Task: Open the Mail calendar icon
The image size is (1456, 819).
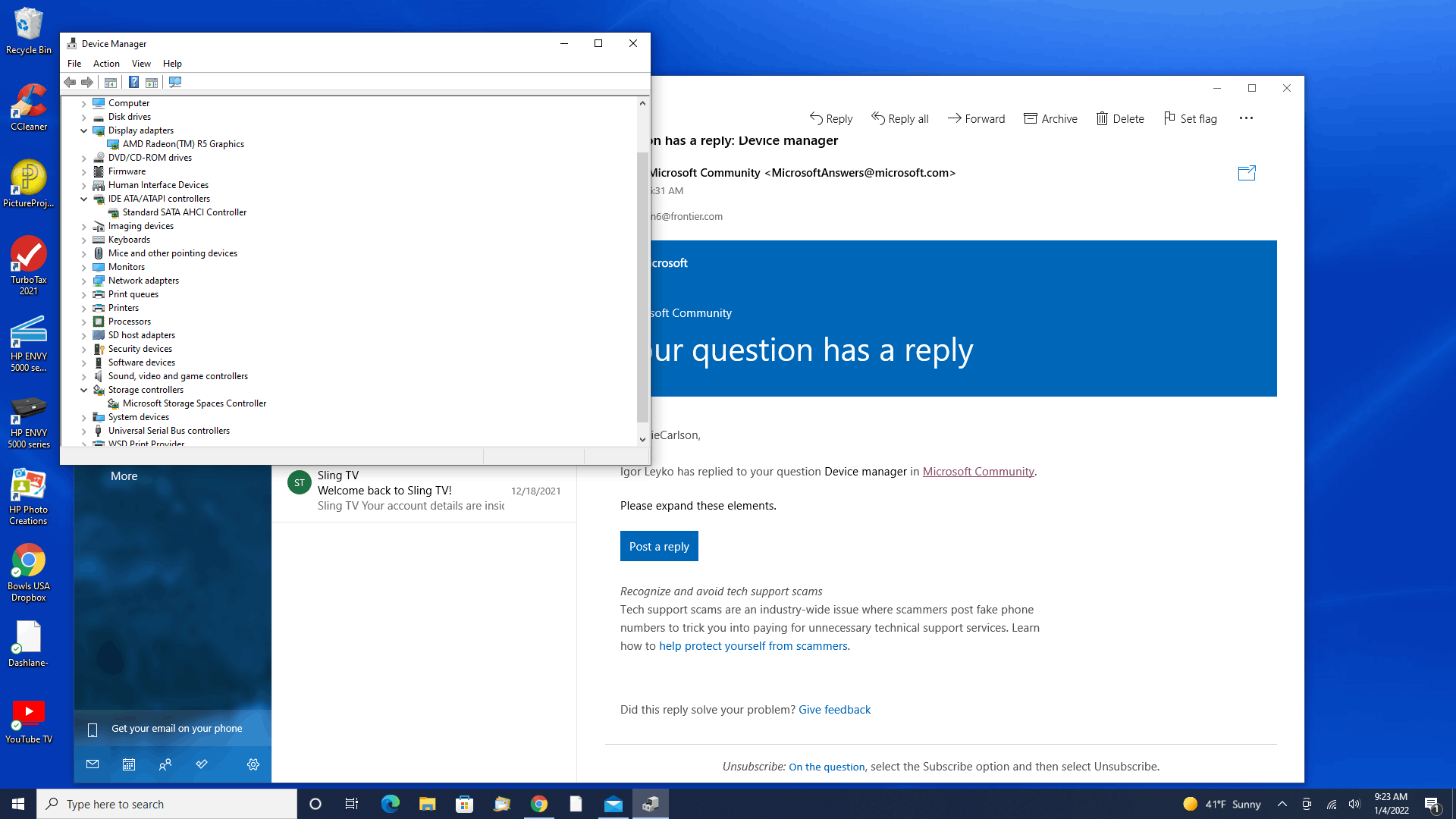Action: 129,764
